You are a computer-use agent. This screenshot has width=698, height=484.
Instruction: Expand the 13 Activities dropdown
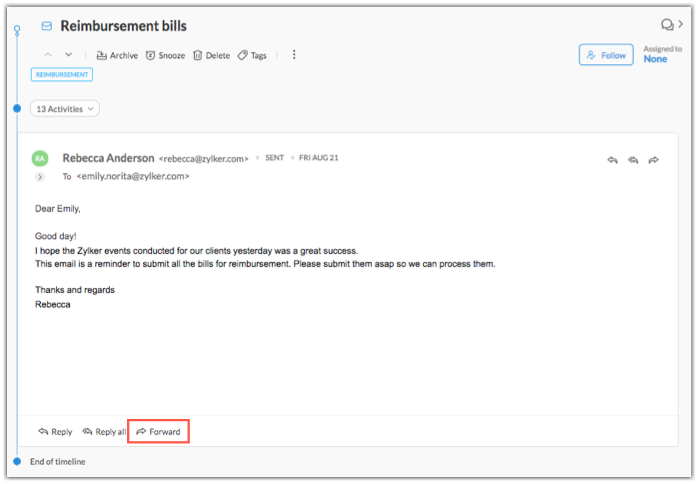click(65, 109)
